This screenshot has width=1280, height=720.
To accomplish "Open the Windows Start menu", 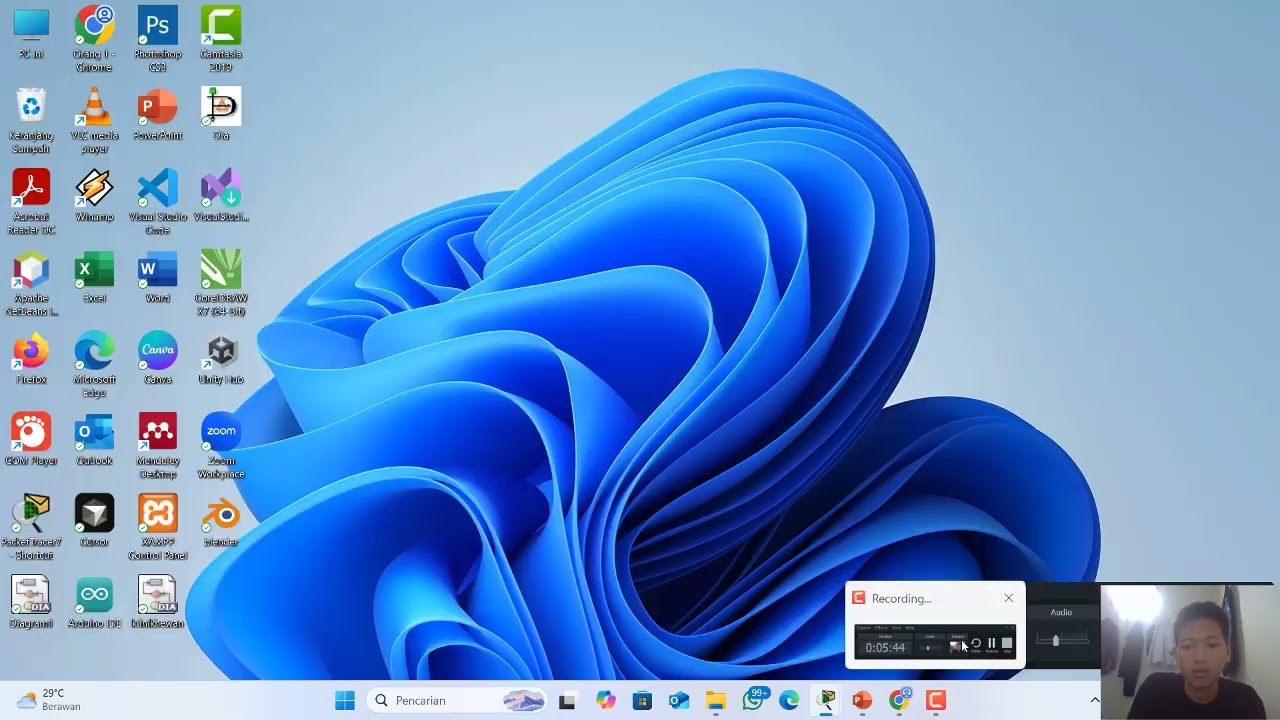I will [345, 700].
